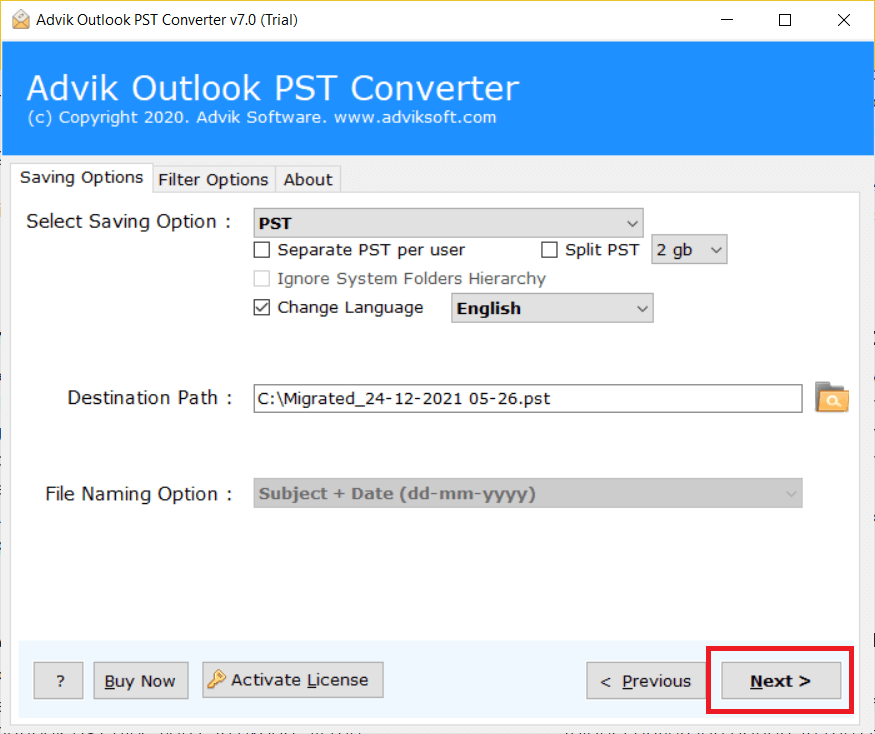Screen dimensions: 875x734
Task: Expand the 2 gb split size dropdown
Action: coord(689,250)
